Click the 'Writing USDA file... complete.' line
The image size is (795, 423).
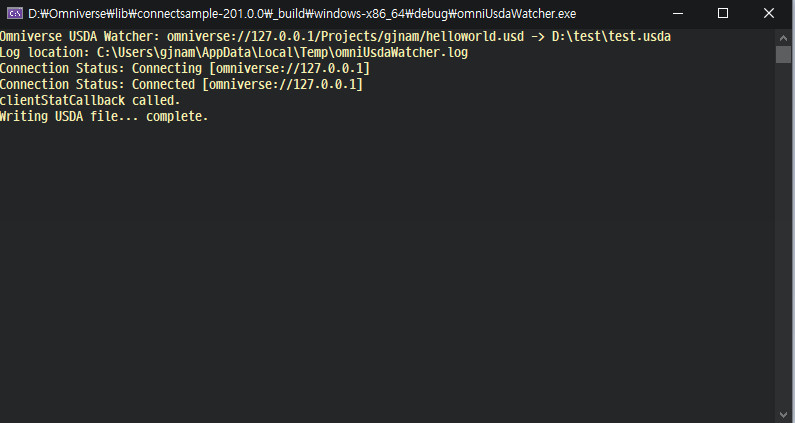pyautogui.click(x=104, y=116)
